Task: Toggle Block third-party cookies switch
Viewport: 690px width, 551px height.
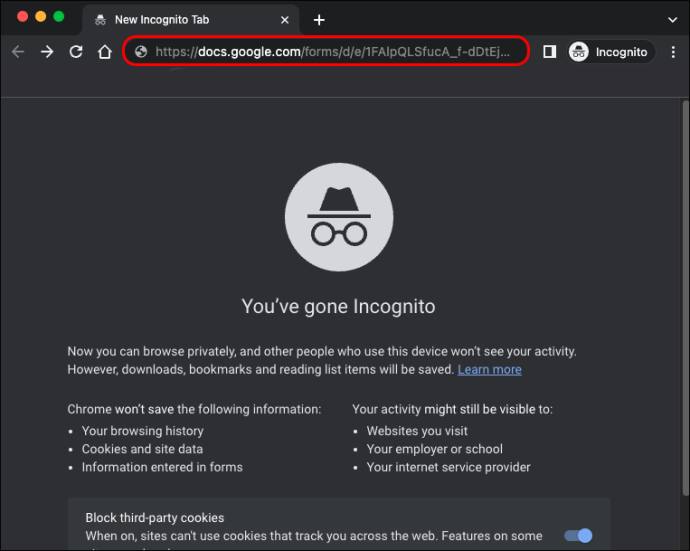Action: [578, 536]
